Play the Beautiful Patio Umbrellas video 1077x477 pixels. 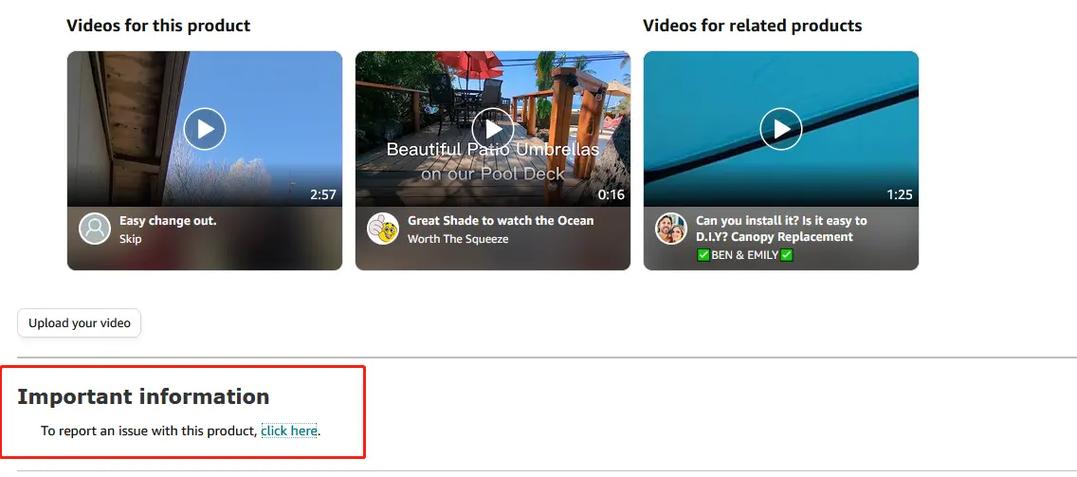[x=492, y=129]
